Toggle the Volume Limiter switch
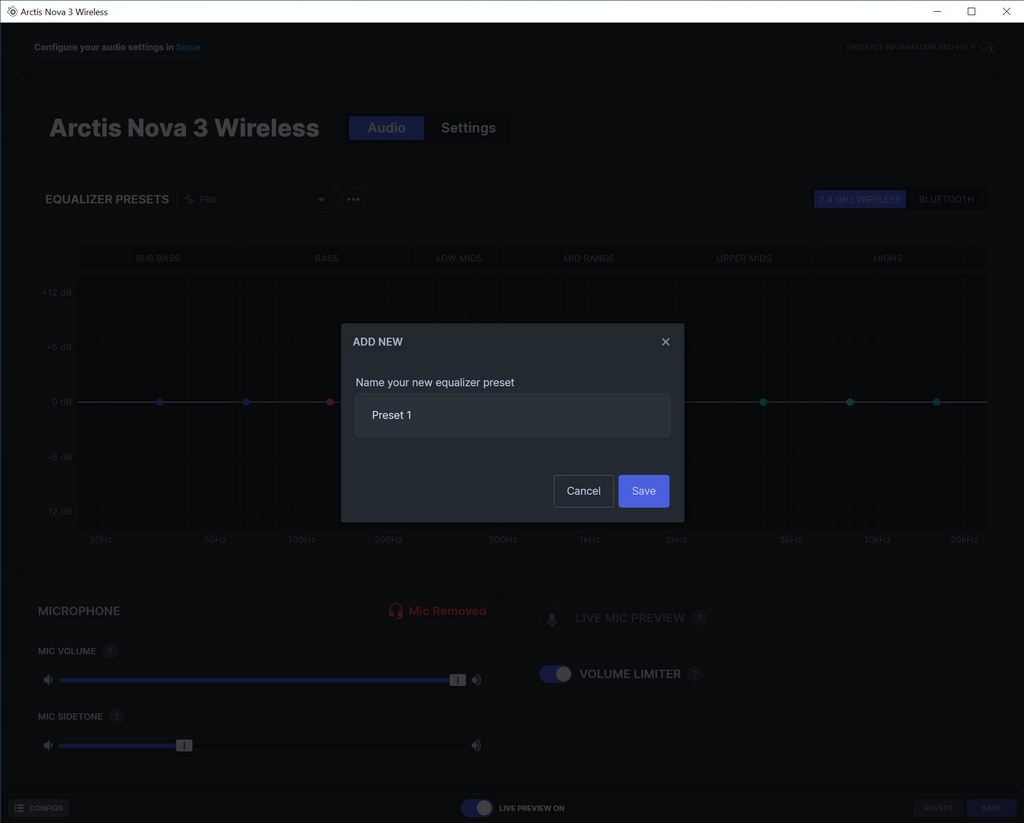1024x823 pixels. pyautogui.click(x=555, y=674)
